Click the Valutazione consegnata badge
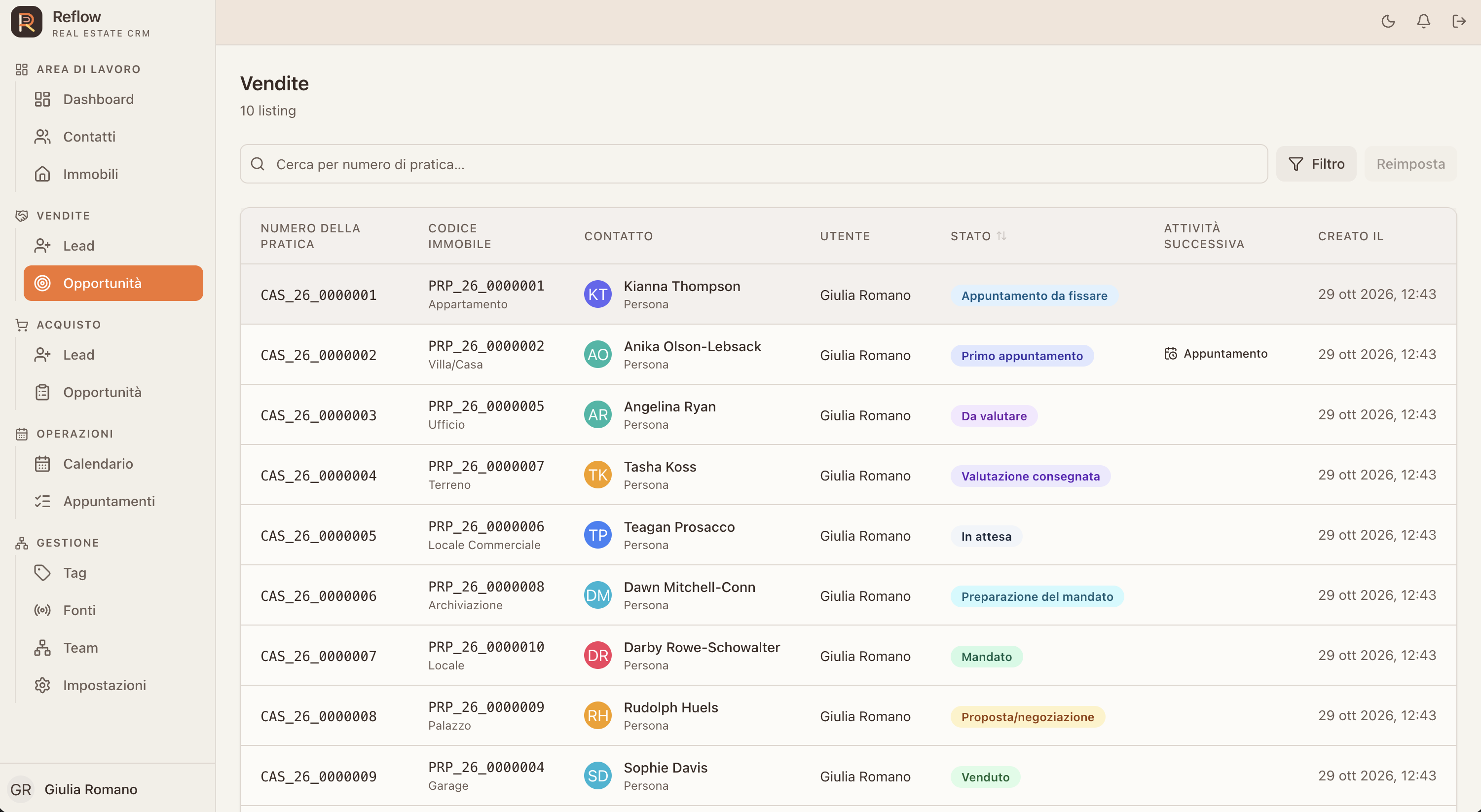The image size is (1481, 812). pyautogui.click(x=1030, y=476)
